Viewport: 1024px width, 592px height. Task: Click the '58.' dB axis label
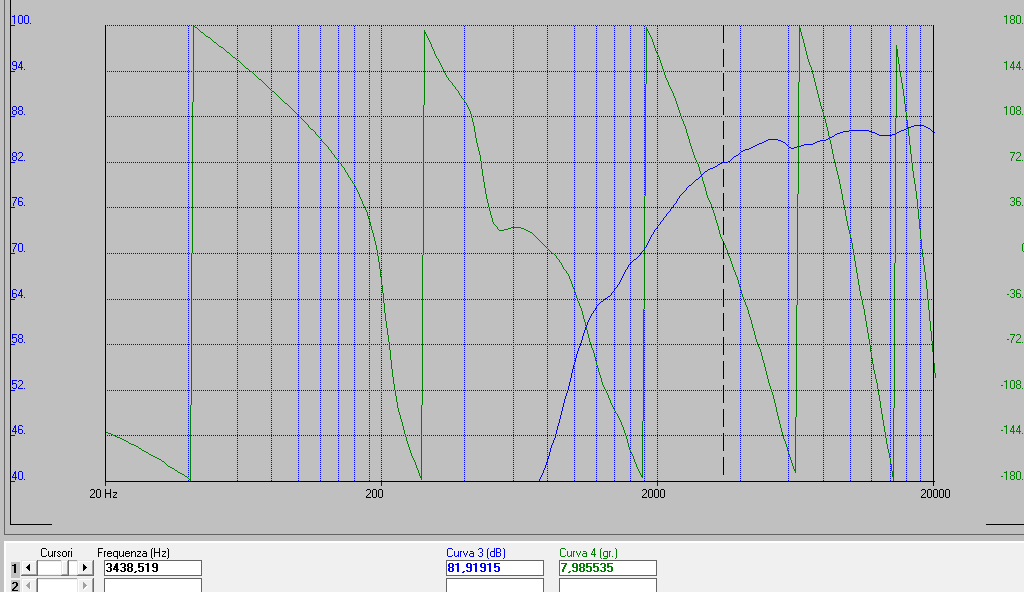click(18, 339)
